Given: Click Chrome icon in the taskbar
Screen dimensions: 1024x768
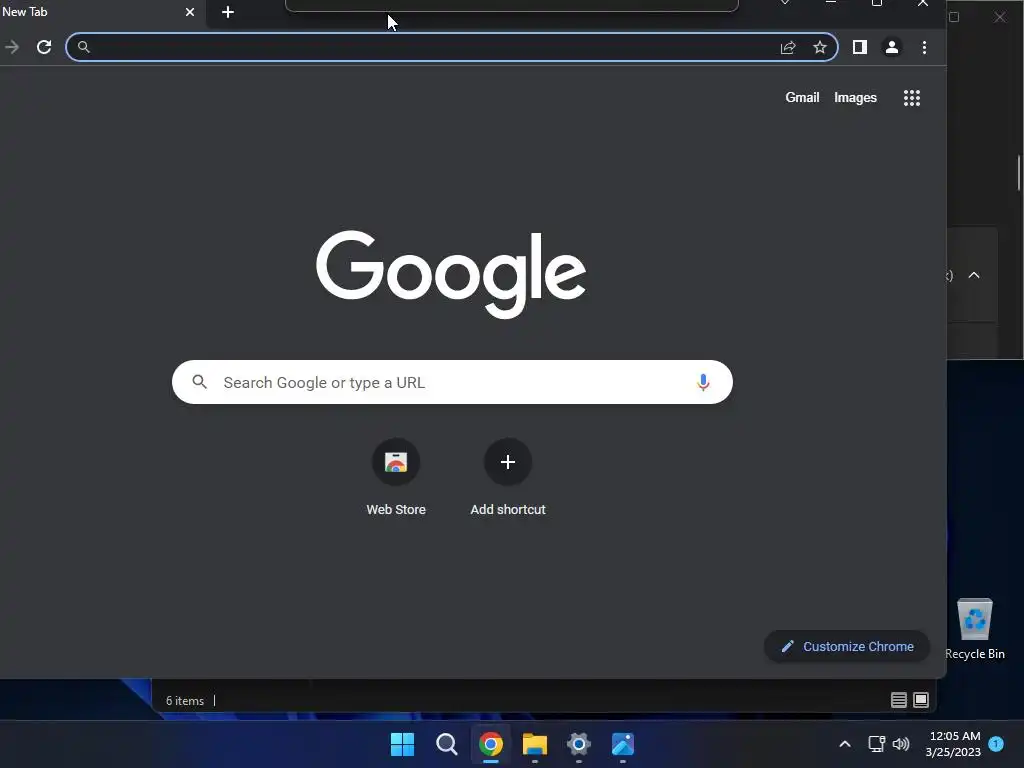Looking at the screenshot, I should [x=490, y=744].
